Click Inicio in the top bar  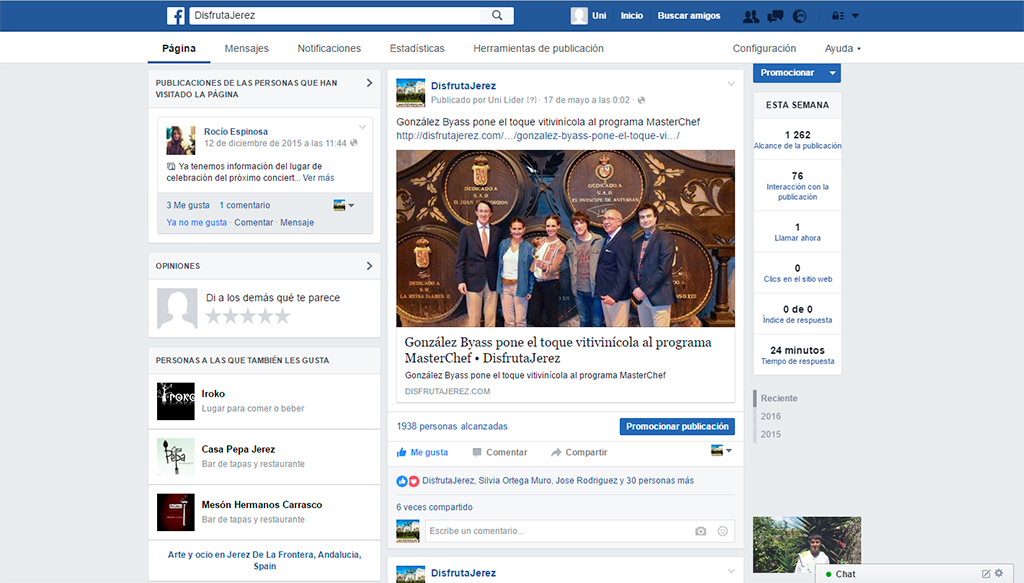[632, 16]
